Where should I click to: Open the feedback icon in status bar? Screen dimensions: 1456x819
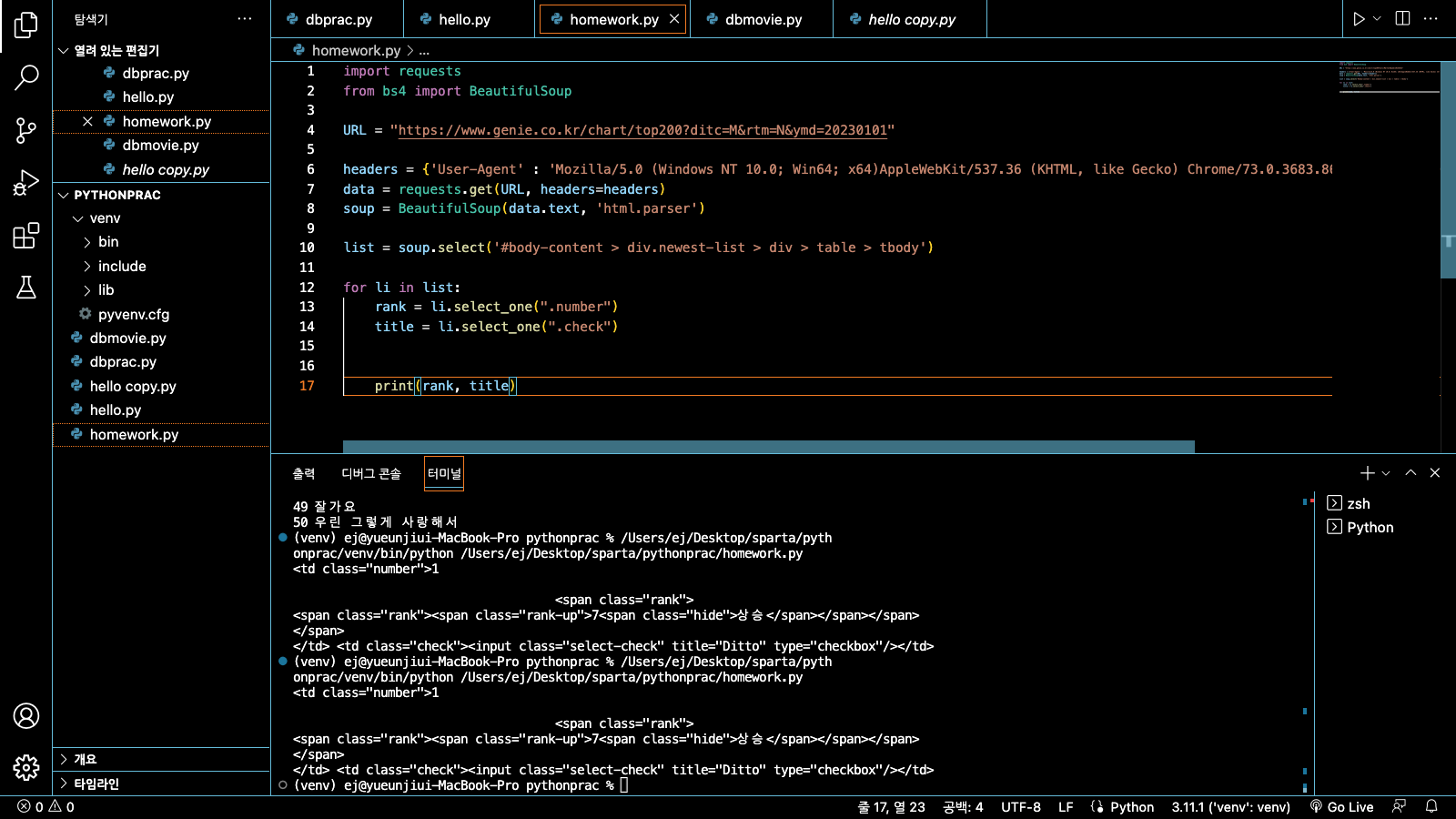[x=1400, y=807]
